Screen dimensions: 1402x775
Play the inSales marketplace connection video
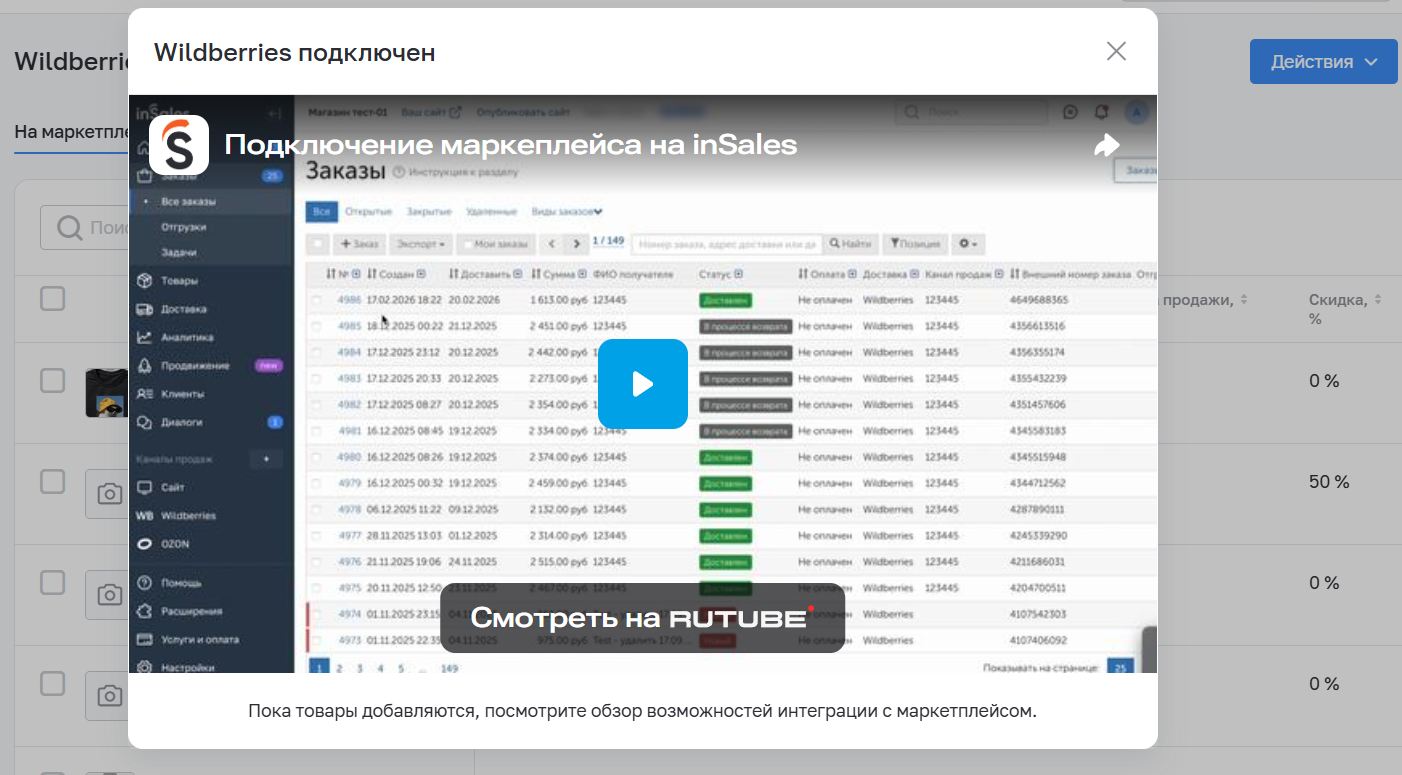[x=642, y=384]
